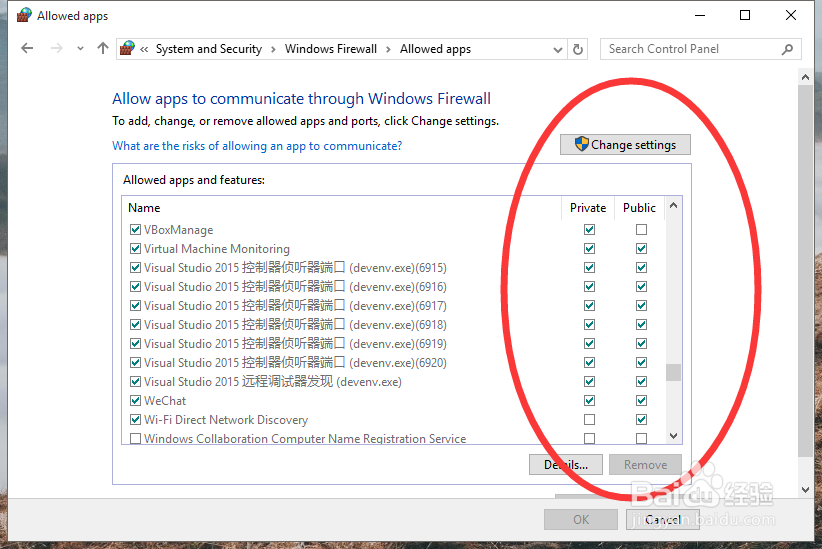Screen dimensions: 822x549
Task: Refresh the Allowed apps page
Action: point(578,49)
